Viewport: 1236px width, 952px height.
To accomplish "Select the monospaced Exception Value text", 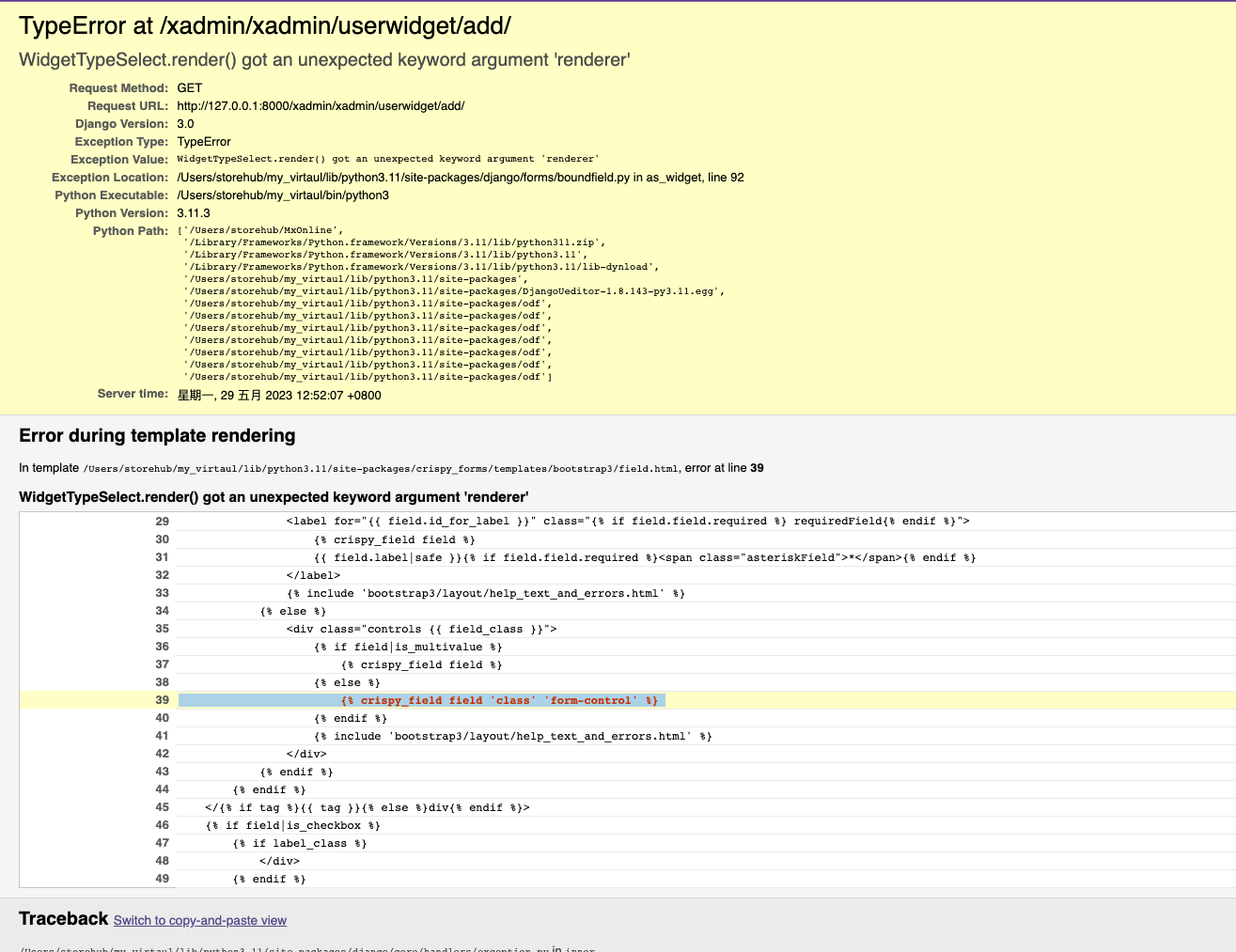I will tap(388, 159).
